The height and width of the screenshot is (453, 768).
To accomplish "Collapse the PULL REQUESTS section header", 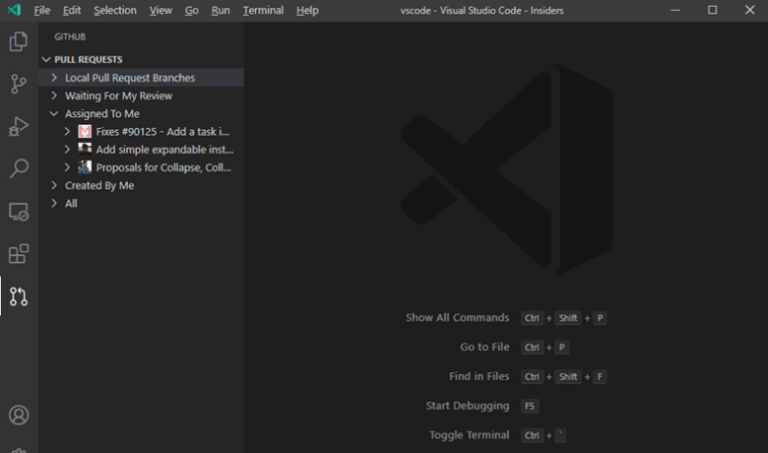I will [141, 59].
